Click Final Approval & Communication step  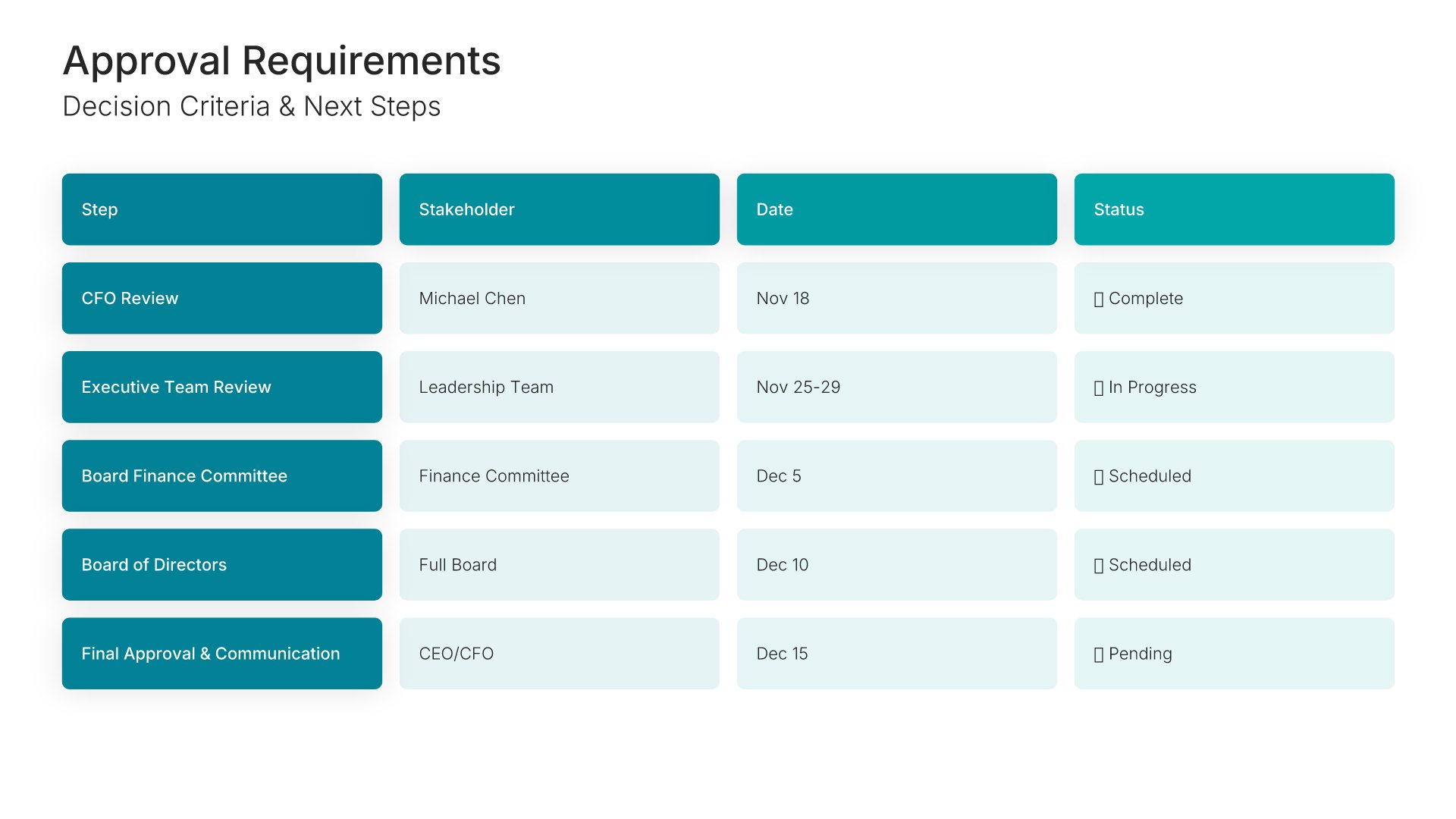click(221, 653)
